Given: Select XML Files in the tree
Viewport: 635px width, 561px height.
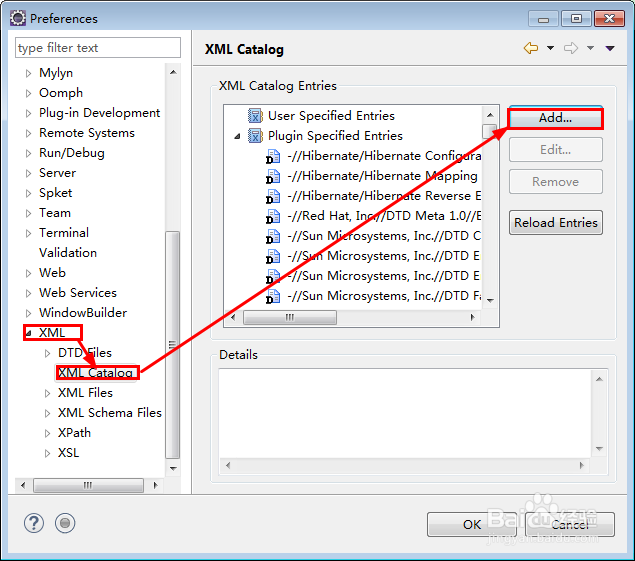Looking at the screenshot, I should [x=85, y=392].
